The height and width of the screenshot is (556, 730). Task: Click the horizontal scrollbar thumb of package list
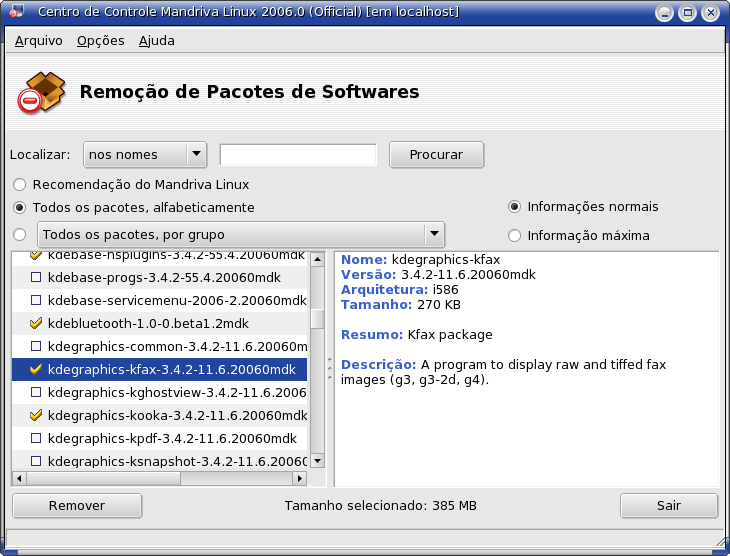click(103, 478)
